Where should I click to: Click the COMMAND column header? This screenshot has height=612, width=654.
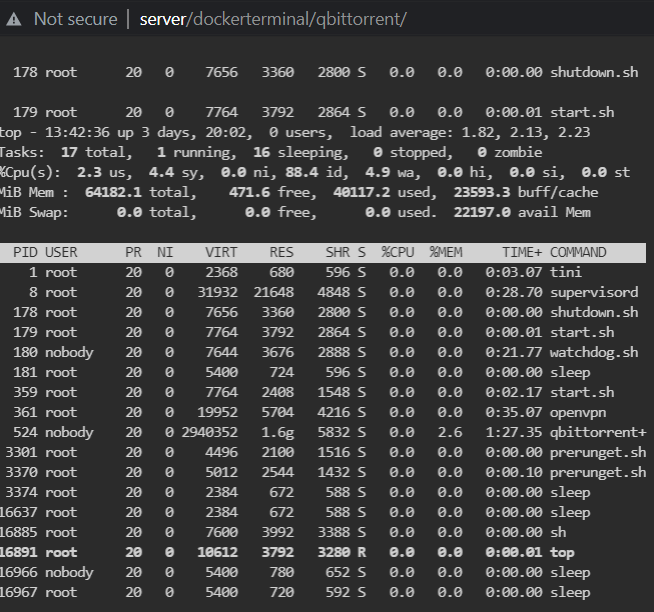pos(578,252)
